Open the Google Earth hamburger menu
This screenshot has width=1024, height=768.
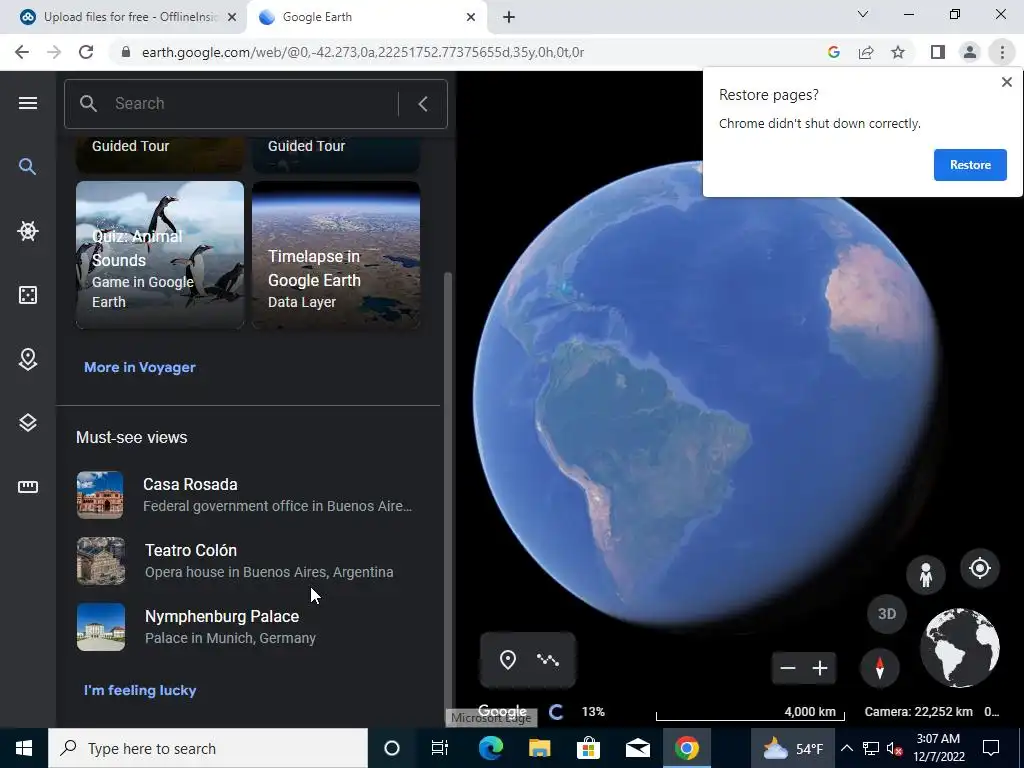(27, 103)
